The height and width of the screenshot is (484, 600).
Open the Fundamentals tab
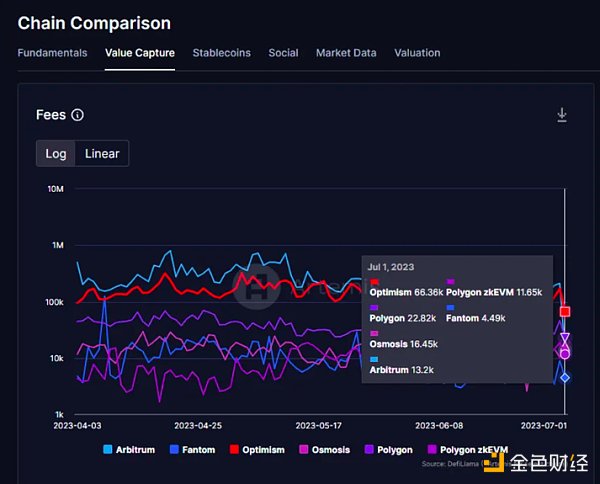click(x=52, y=53)
